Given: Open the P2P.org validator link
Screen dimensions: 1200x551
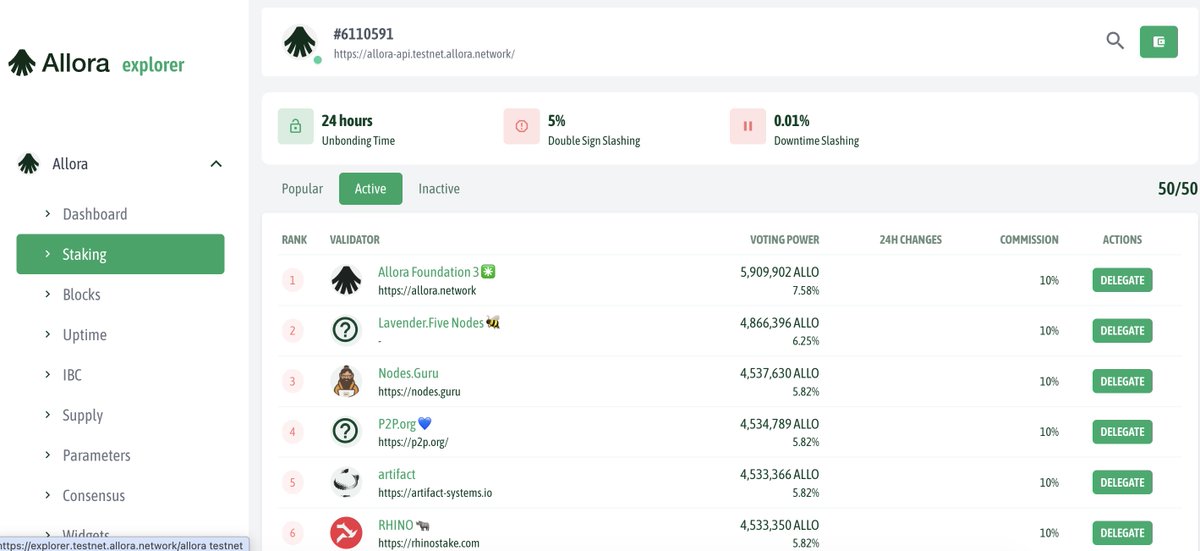Looking at the screenshot, I should click(397, 423).
